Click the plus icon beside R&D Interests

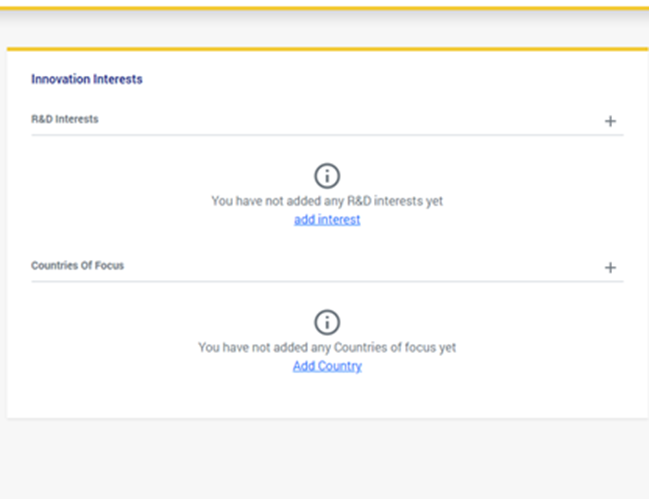610,121
